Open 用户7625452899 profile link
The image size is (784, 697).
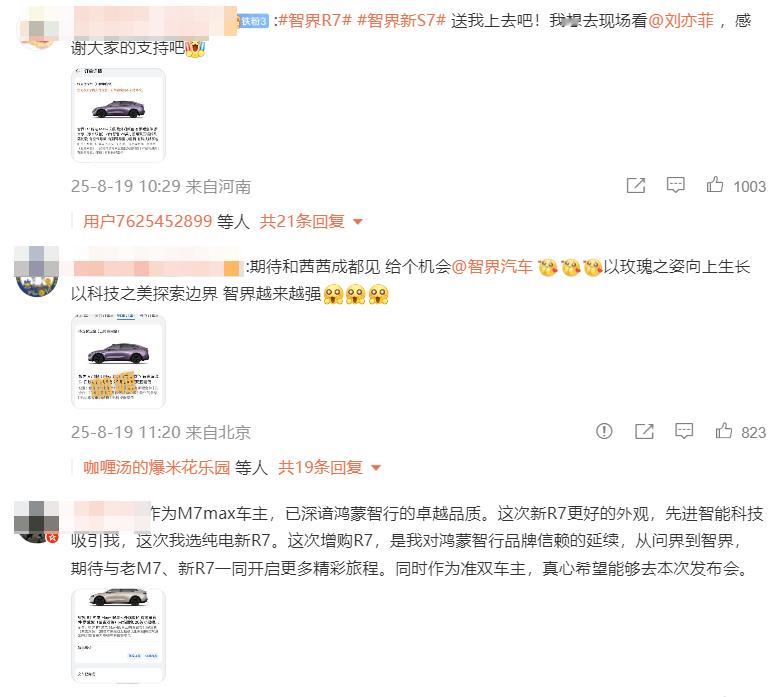click(x=148, y=221)
